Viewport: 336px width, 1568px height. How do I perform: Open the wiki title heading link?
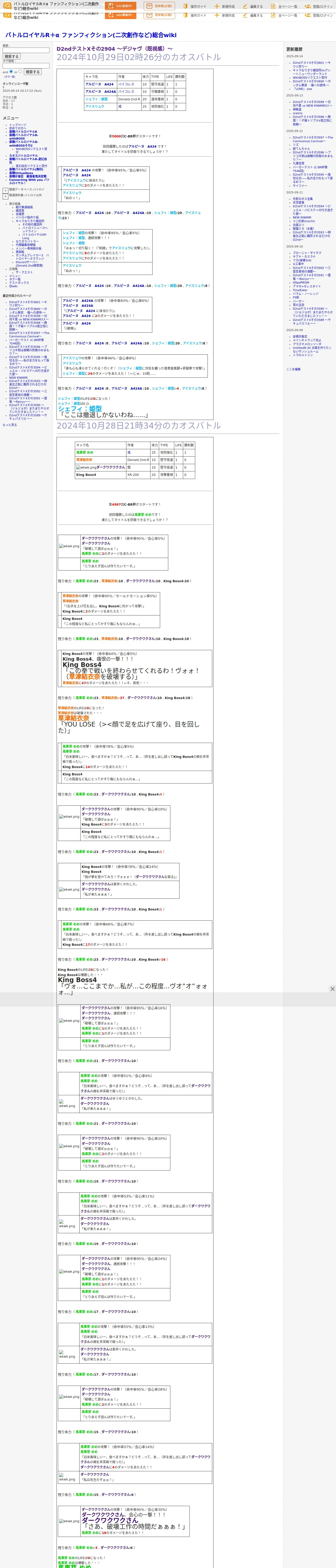pyautogui.click(x=91, y=35)
